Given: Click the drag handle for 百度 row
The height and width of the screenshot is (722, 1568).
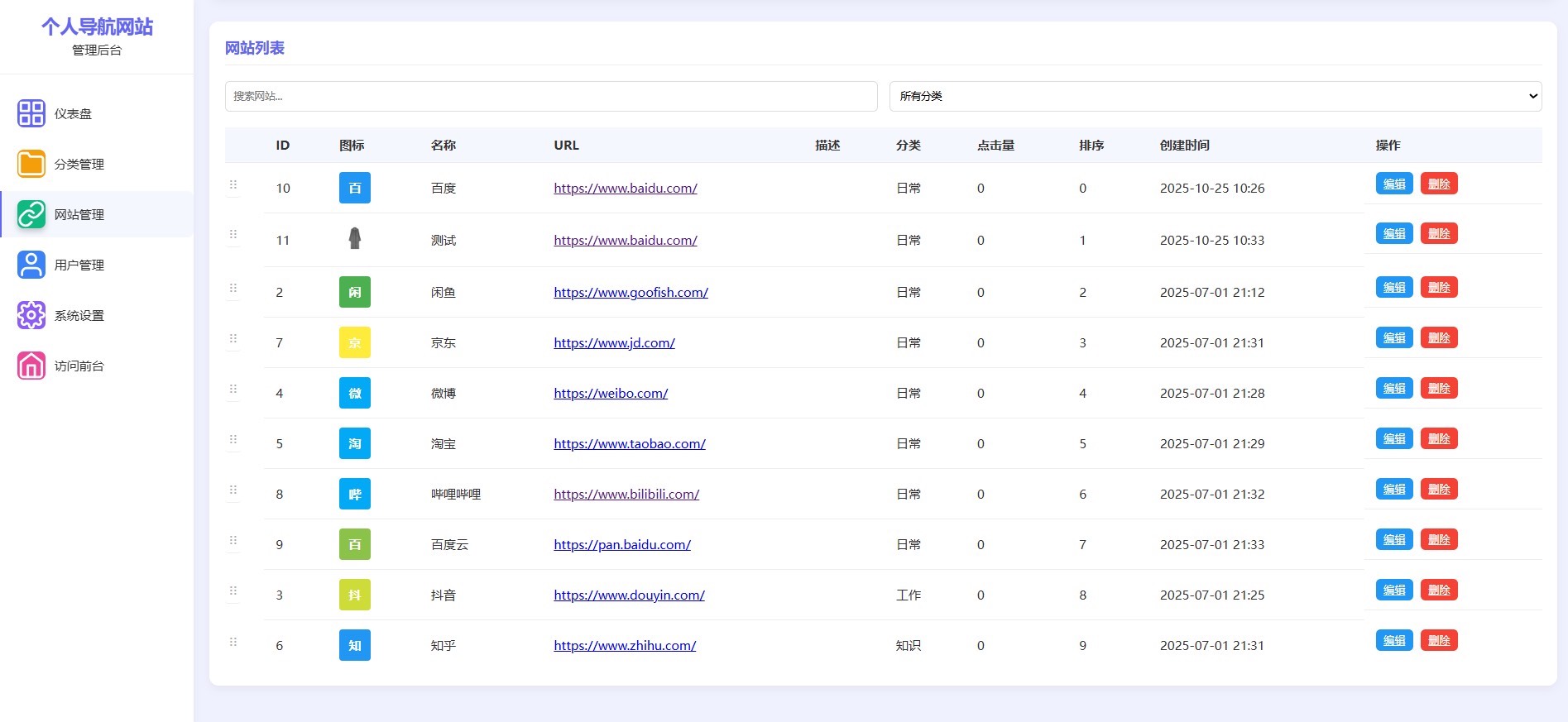Looking at the screenshot, I should tap(233, 185).
